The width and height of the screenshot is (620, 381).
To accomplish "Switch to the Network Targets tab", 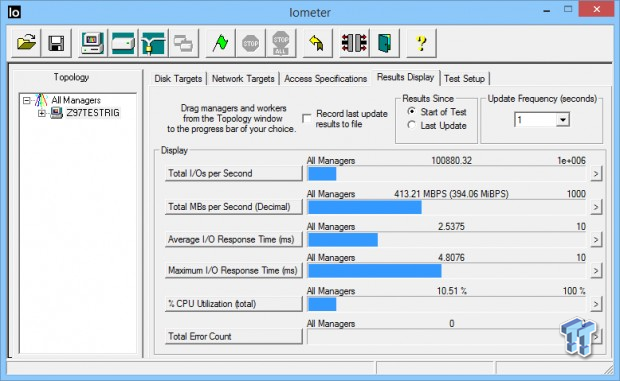I will click(243, 79).
